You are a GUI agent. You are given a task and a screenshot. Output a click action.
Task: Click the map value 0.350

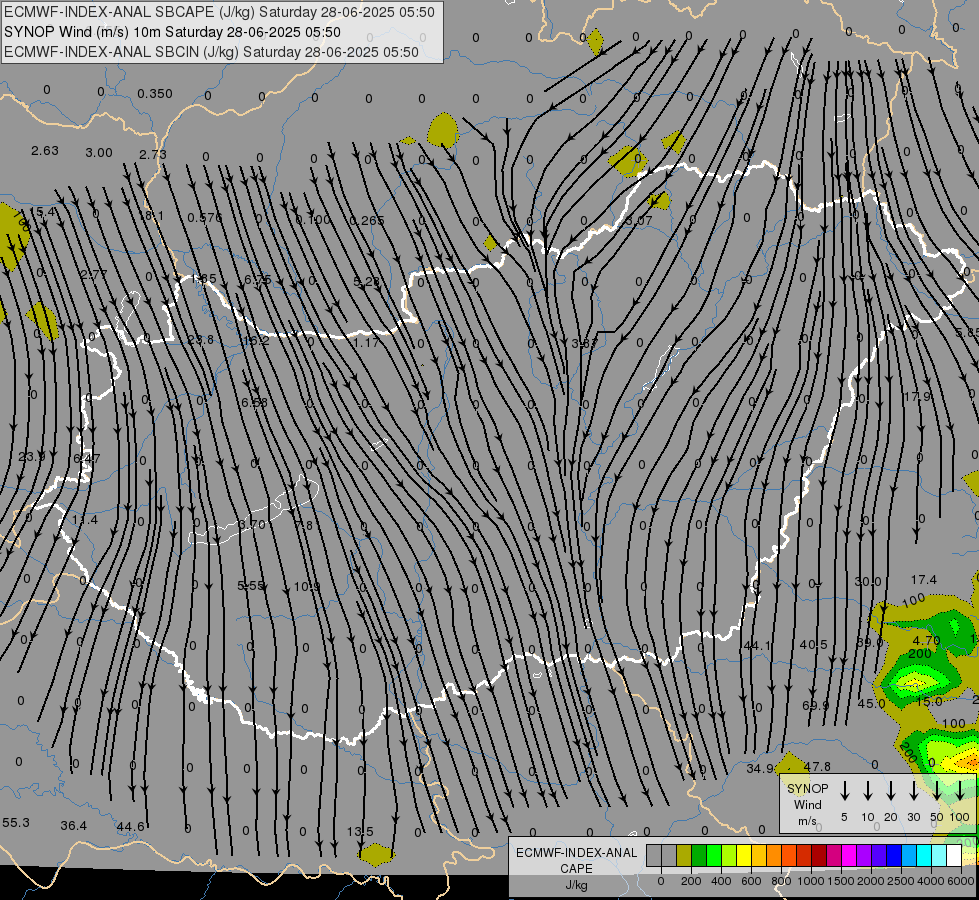155,94
